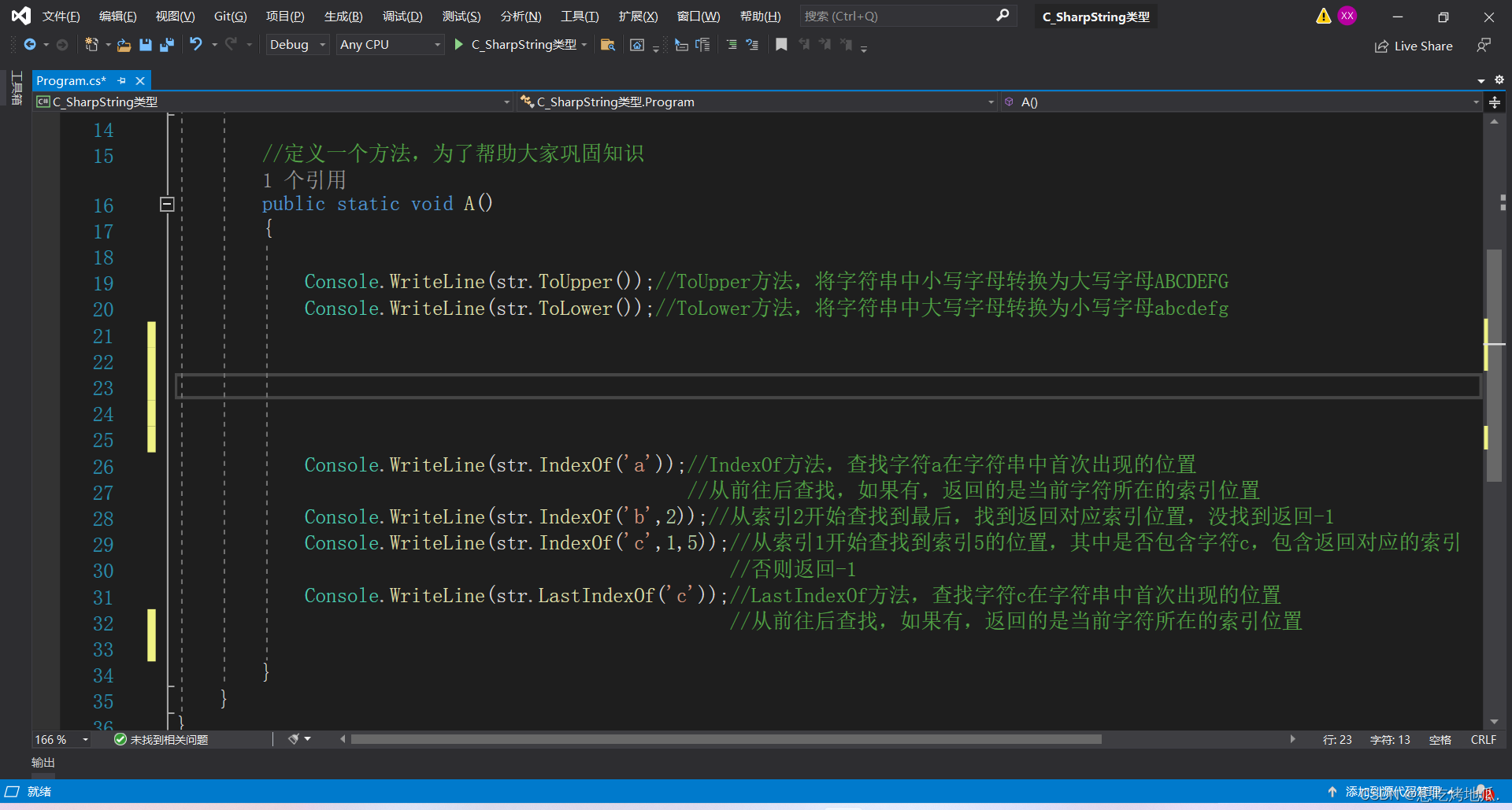The width and height of the screenshot is (1512, 810).
Task: Click the Find in Files toolbar icon
Action: point(608,45)
